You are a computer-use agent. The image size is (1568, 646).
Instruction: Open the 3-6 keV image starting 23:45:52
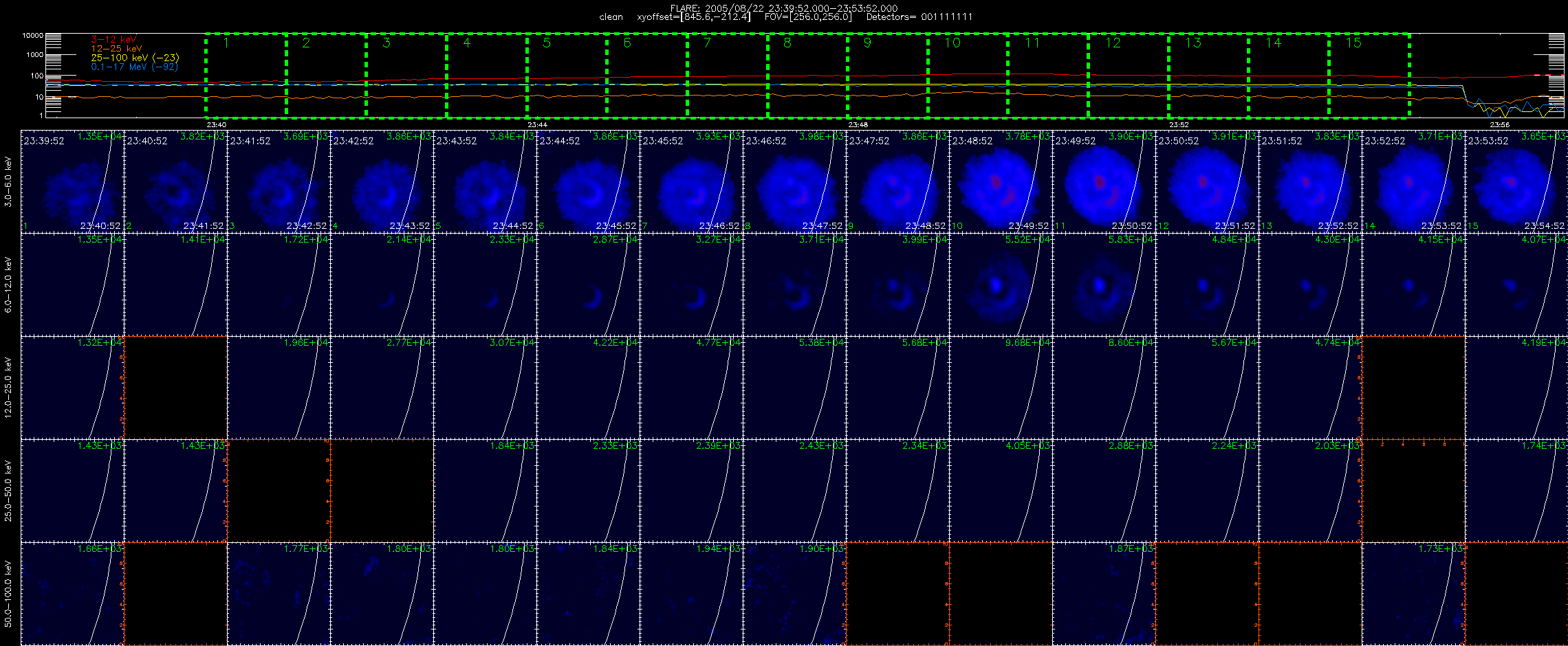coord(691,181)
